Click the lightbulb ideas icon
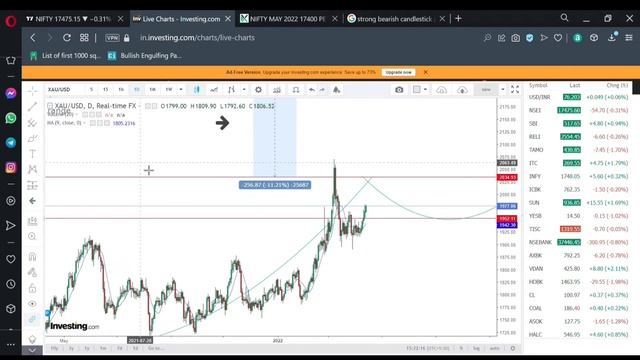Image resolution: width=640 pixels, height=360 pixels. [x=32, y=339]
